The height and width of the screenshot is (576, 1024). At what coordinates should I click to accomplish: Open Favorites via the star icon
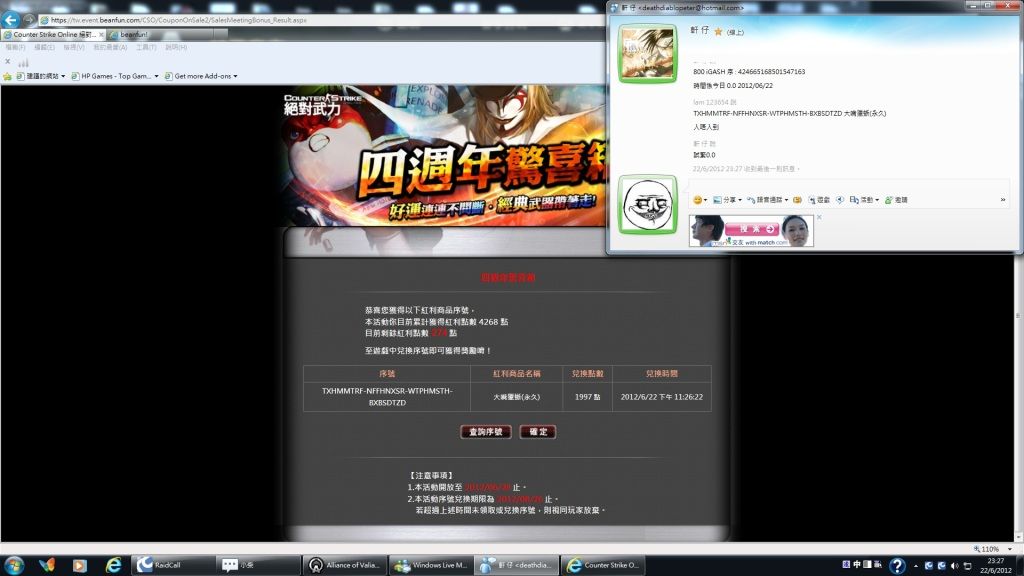[x=7, y=76]
